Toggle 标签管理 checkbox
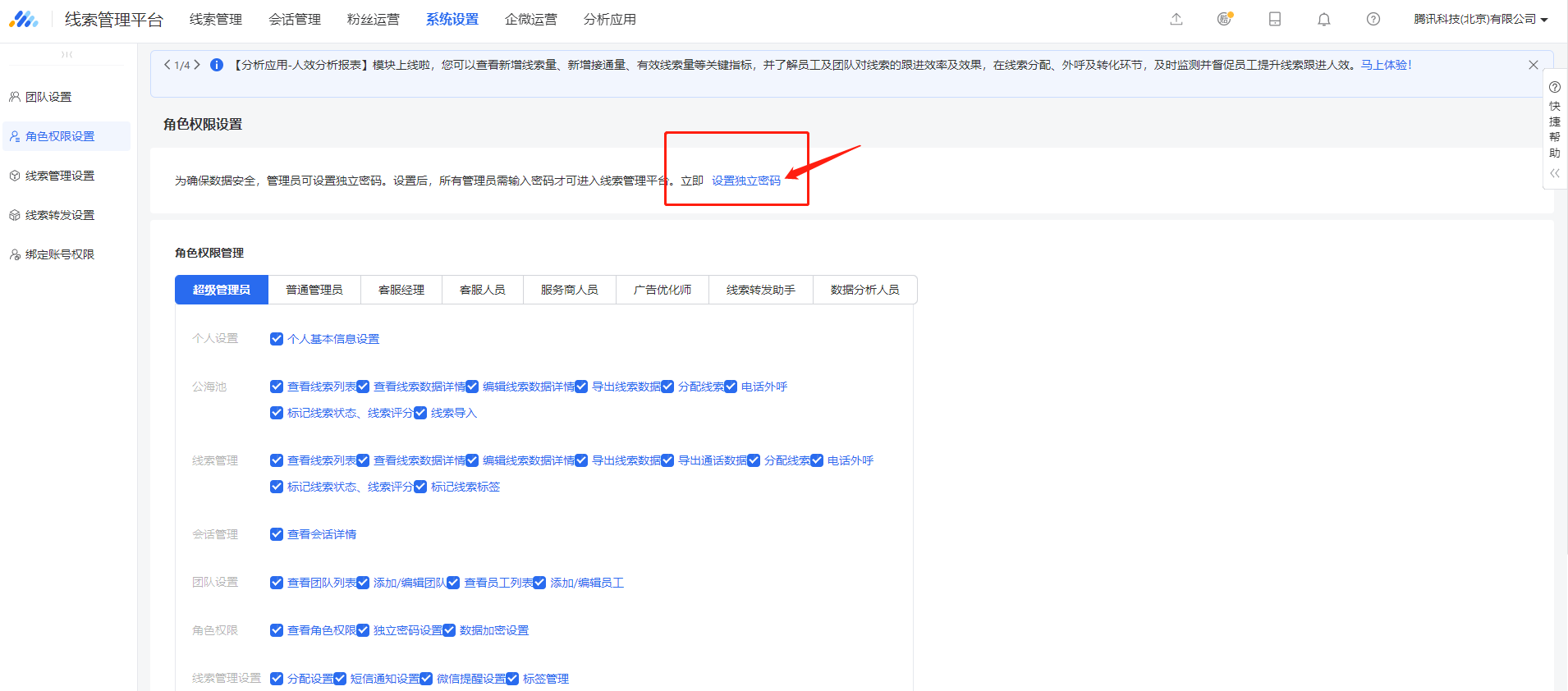 [x=512, y=679]
